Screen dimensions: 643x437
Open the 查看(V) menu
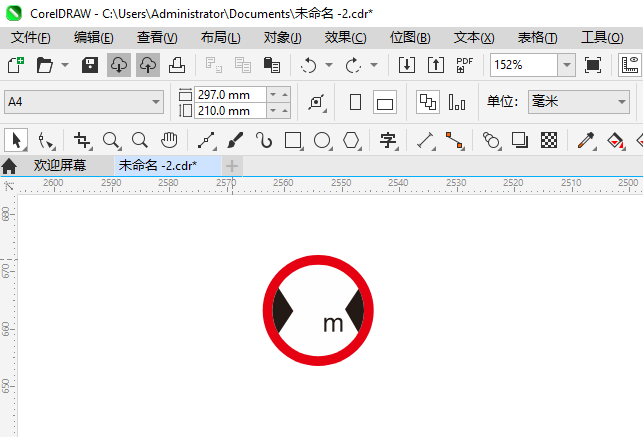[157, 38]
